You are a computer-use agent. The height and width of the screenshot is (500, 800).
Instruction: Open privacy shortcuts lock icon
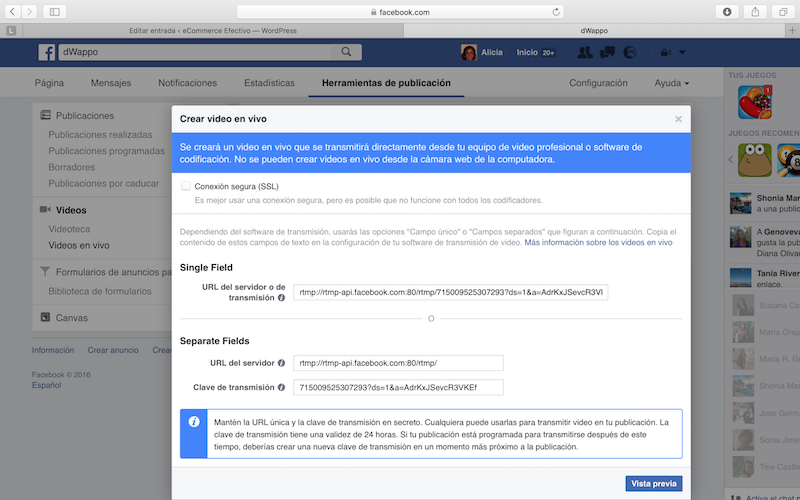click(666, 52)
